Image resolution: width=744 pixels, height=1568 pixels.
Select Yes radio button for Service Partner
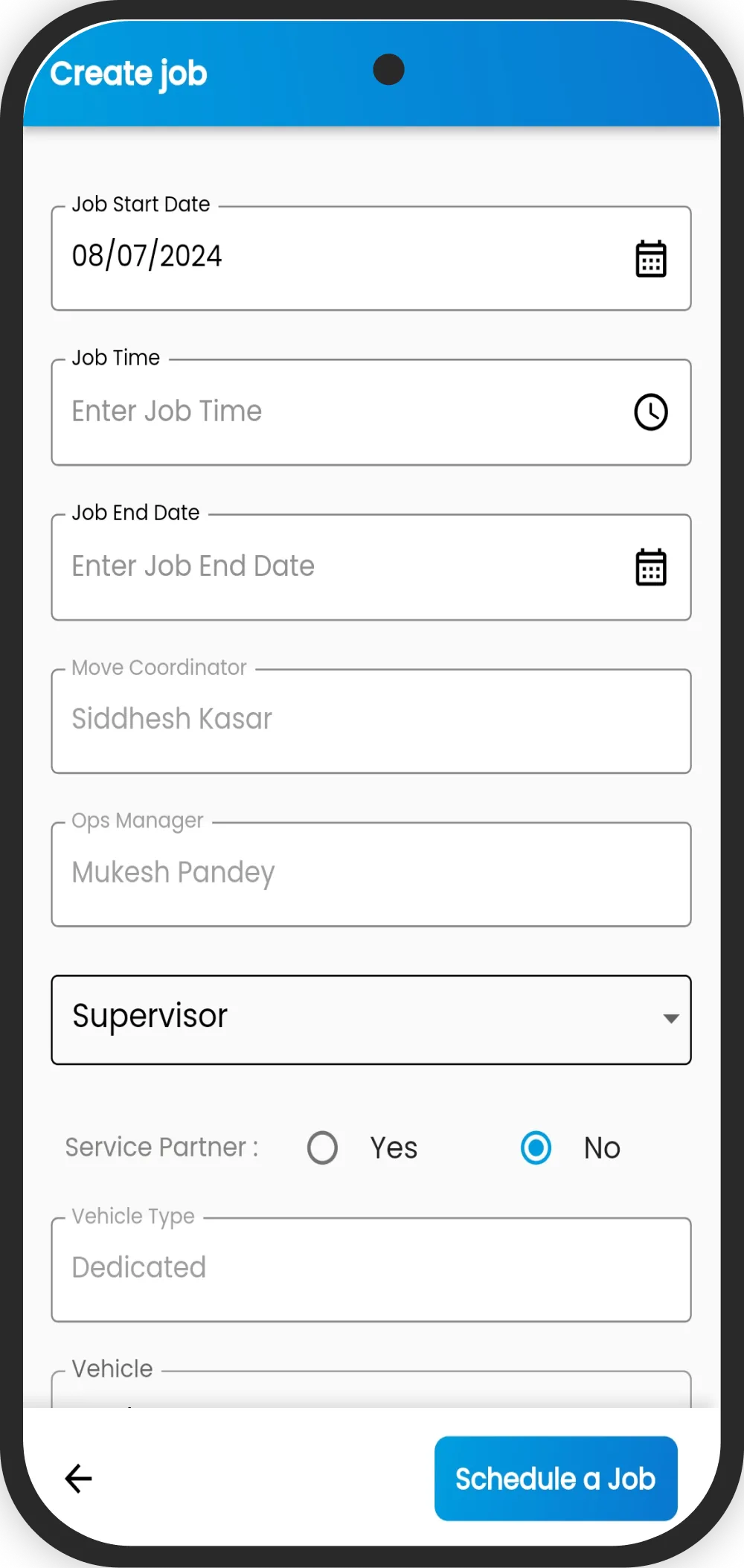[x=322, y=1148]
